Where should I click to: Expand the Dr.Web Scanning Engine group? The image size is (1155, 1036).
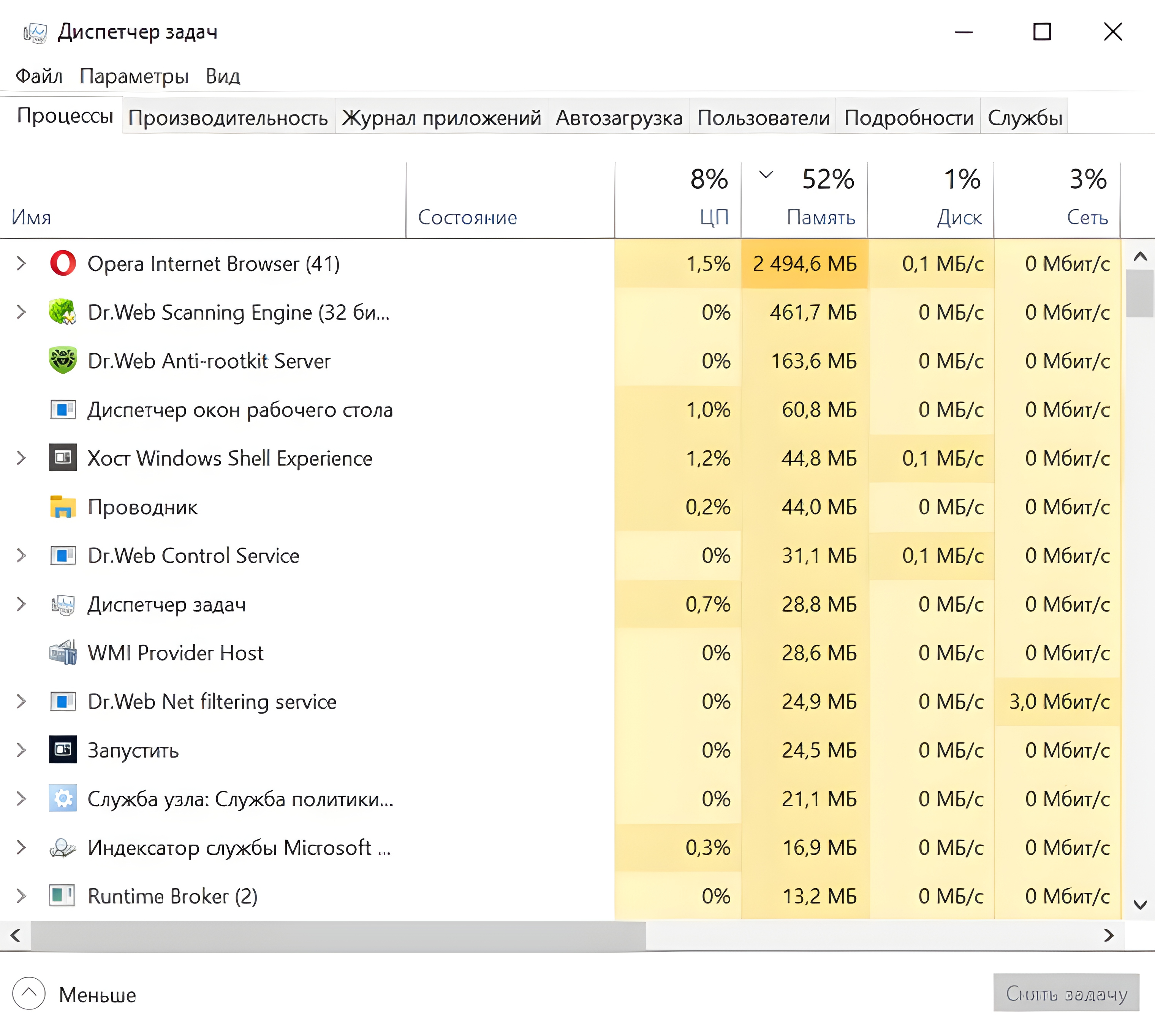(x=21, y=312)
